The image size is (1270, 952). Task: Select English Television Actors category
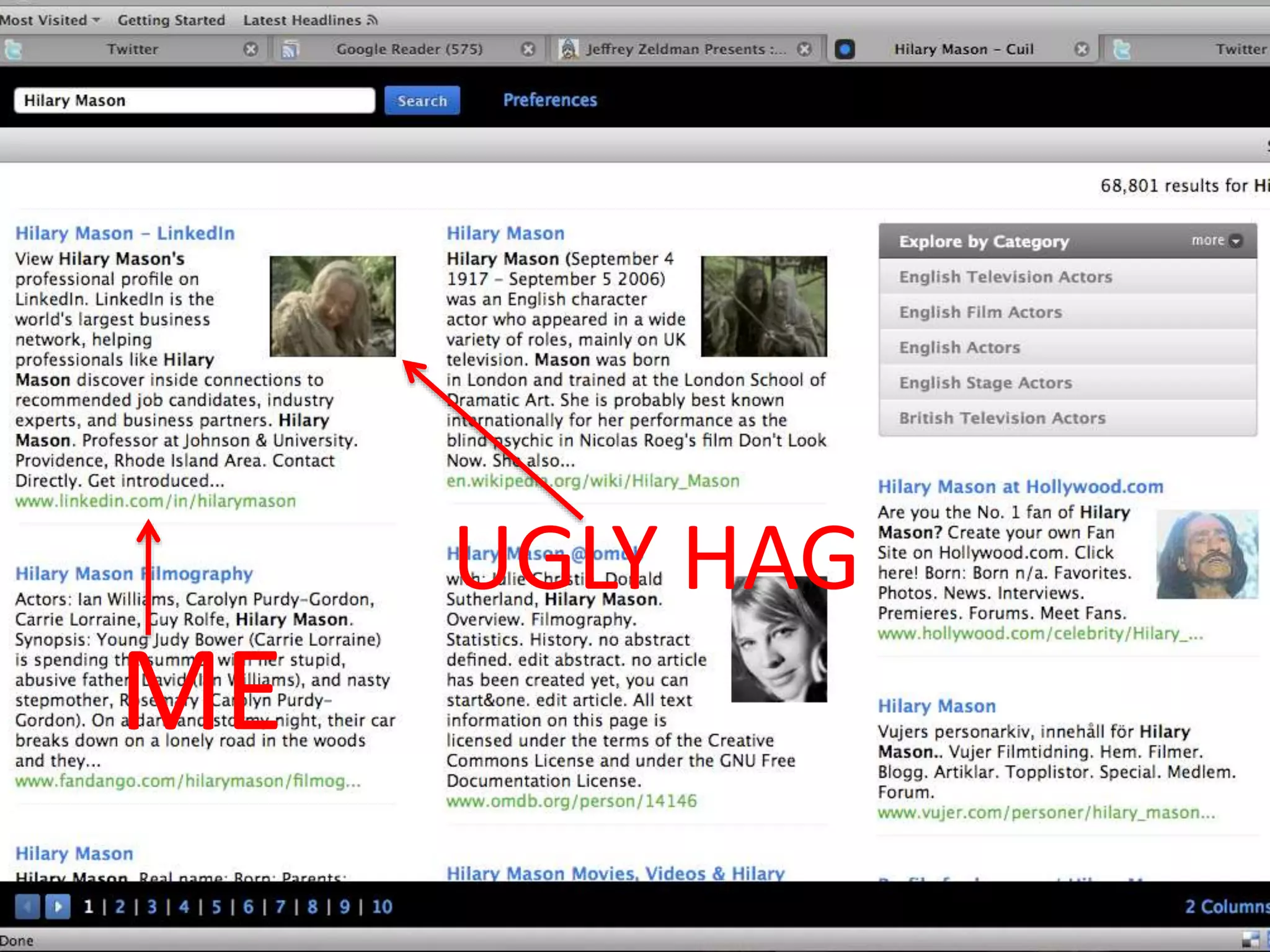click(x=1005, y=276)
